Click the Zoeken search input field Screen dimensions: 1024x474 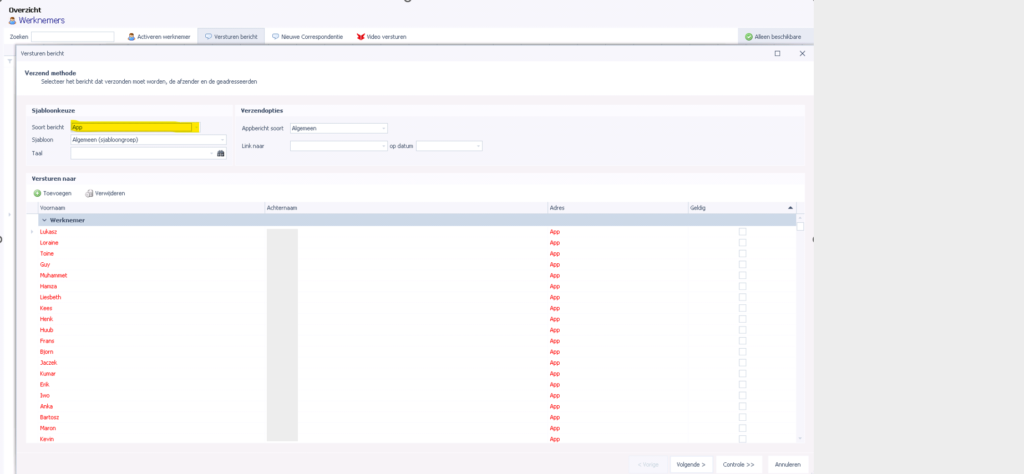click(72, 37)
